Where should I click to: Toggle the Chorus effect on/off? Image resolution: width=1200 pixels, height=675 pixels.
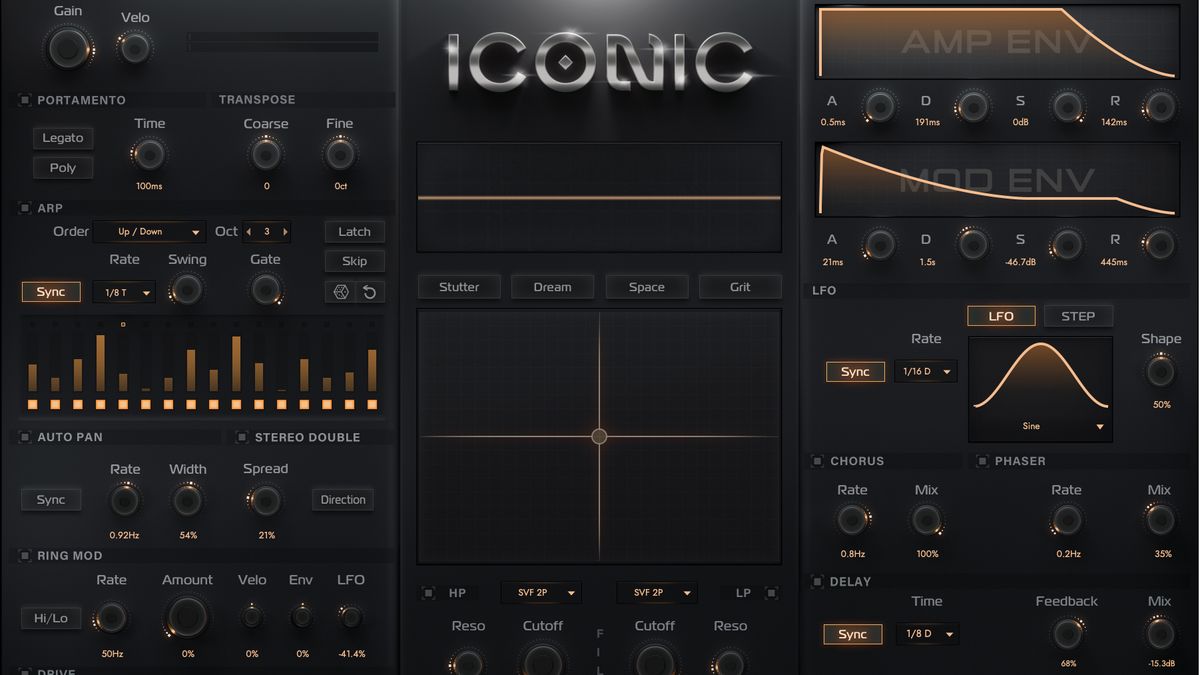tap(817, 461)
